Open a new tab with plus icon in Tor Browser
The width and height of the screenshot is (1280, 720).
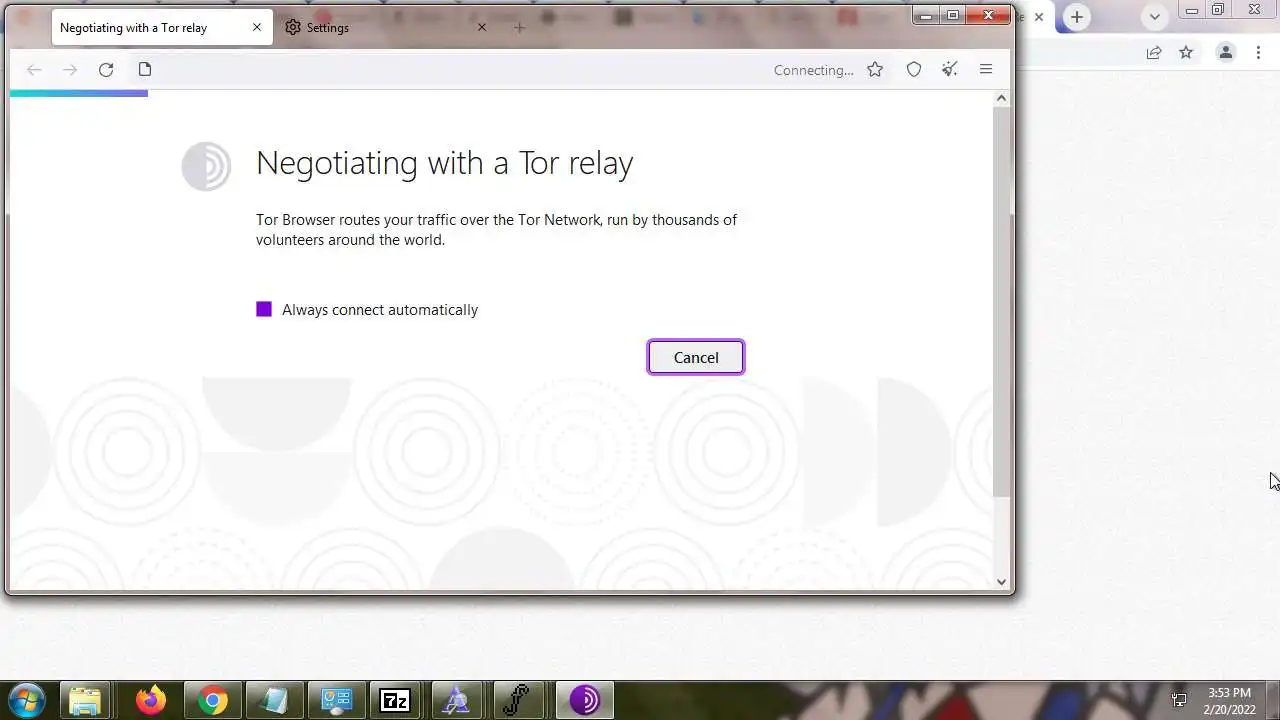[519, 27]
